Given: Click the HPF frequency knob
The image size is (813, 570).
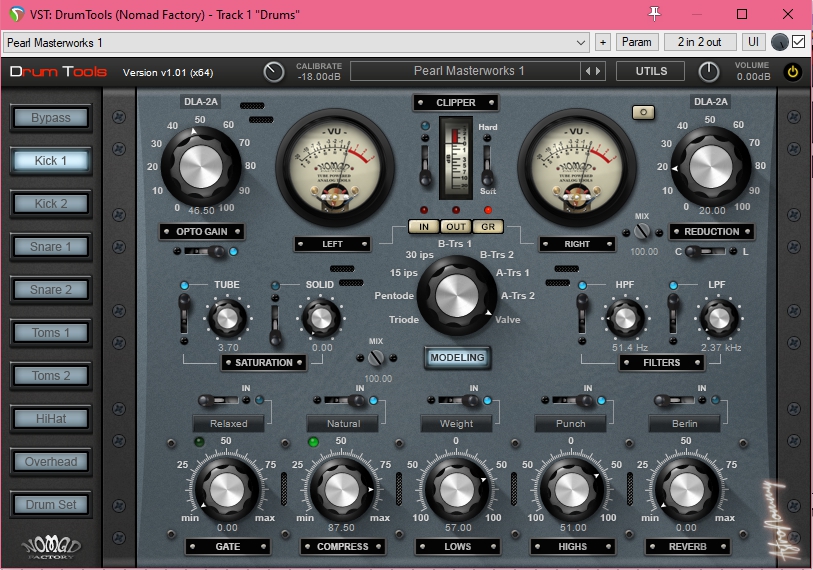Looking at the screenshot, I should click(625, 319).
